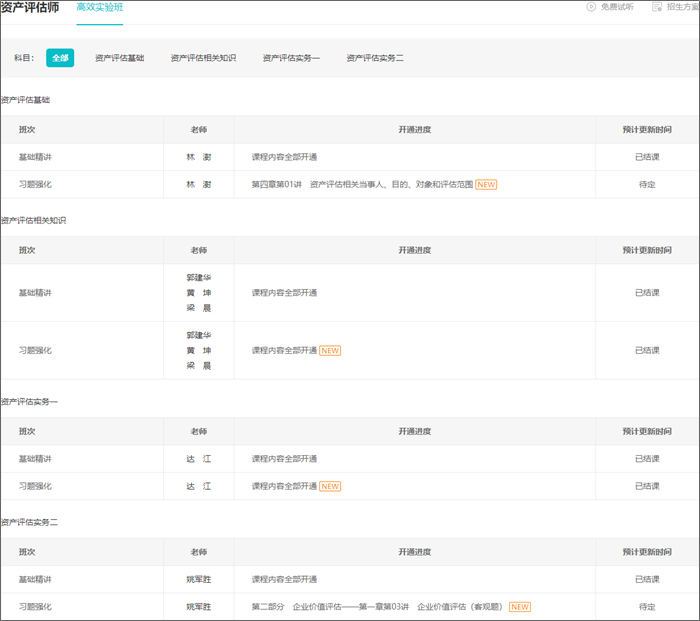This screenshot has width=700, height=621.
Task: Click 已结课 in 资产评估相关知识 习题强化 row
Action: [x=647, y=350]
